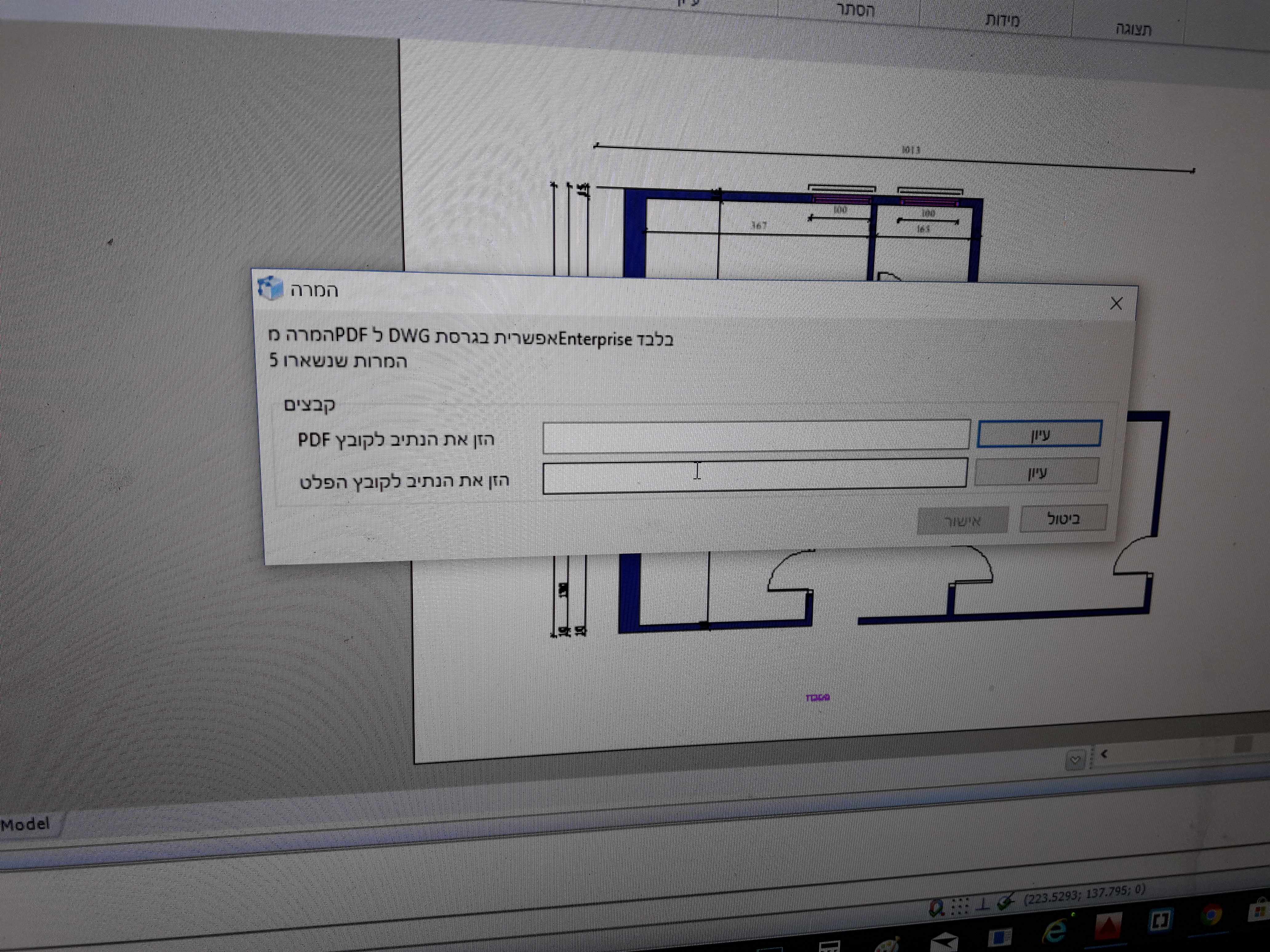
Task: Click inside the output file path field
Action: 754,476
